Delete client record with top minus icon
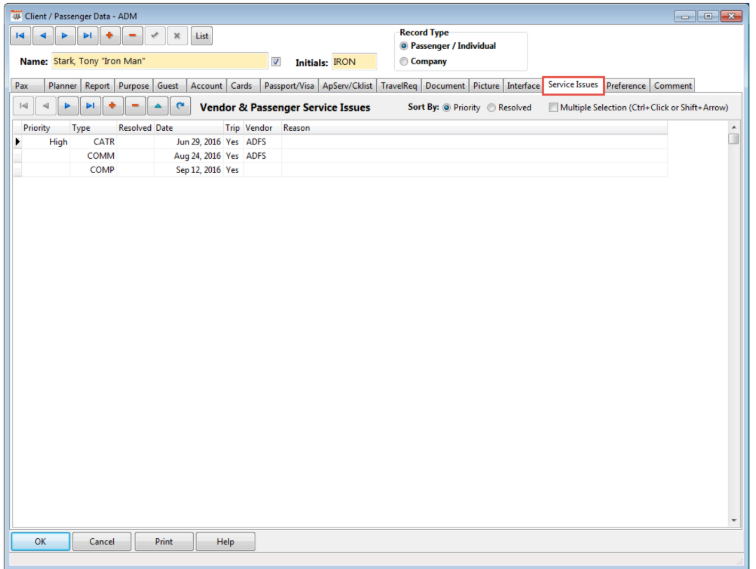756x569 pixels. [132, 36]
